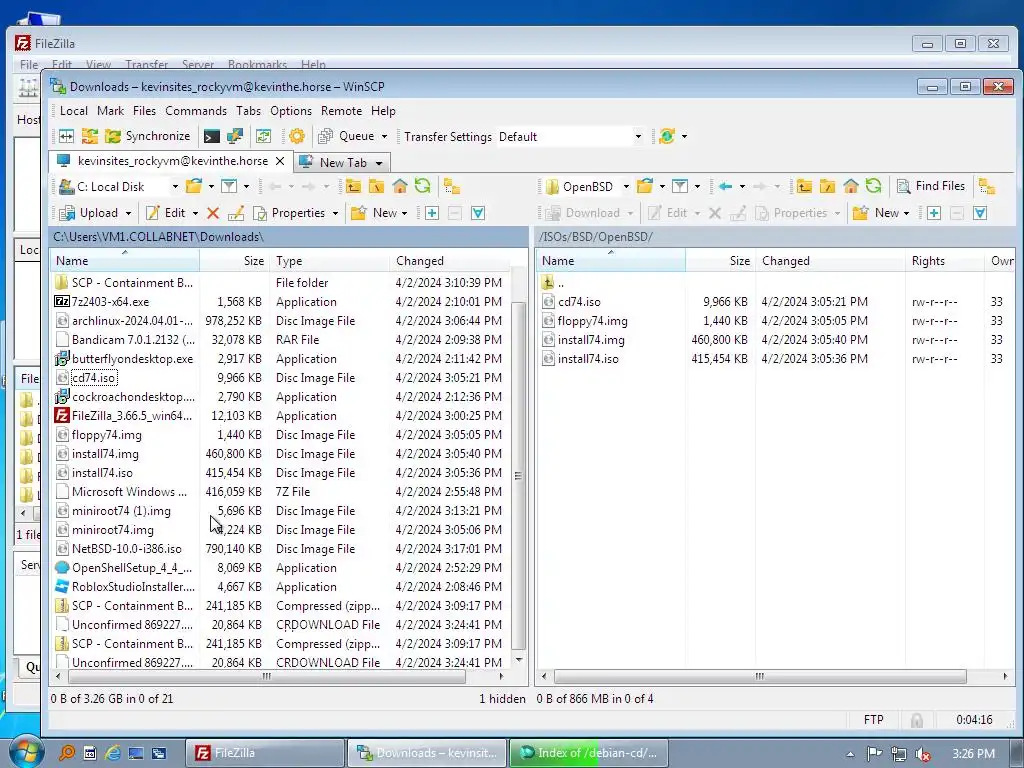
Task: Sort local files by Size column
Action: click(x=235, y=261)
